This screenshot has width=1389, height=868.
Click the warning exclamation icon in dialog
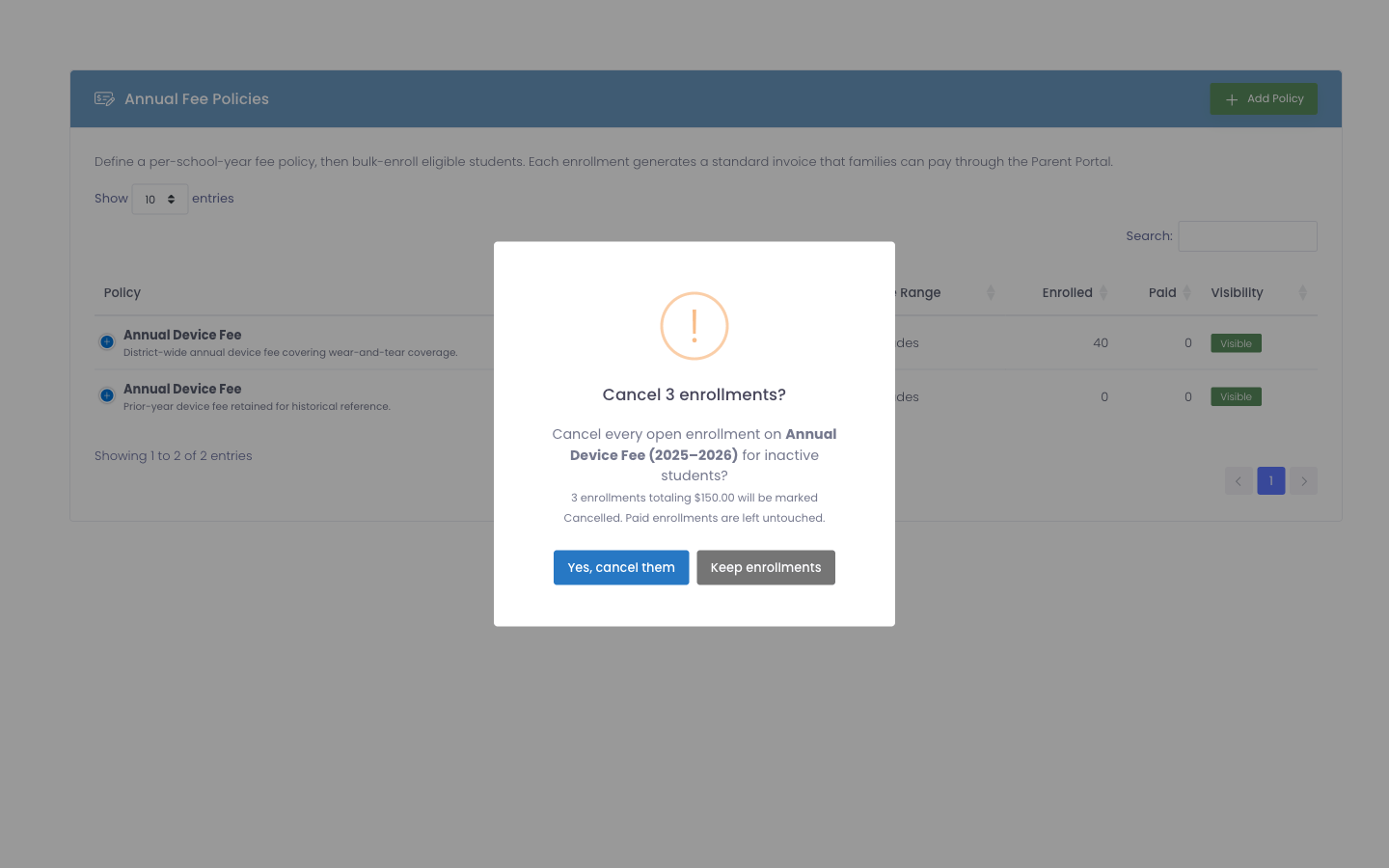click(x=694, y=326)
